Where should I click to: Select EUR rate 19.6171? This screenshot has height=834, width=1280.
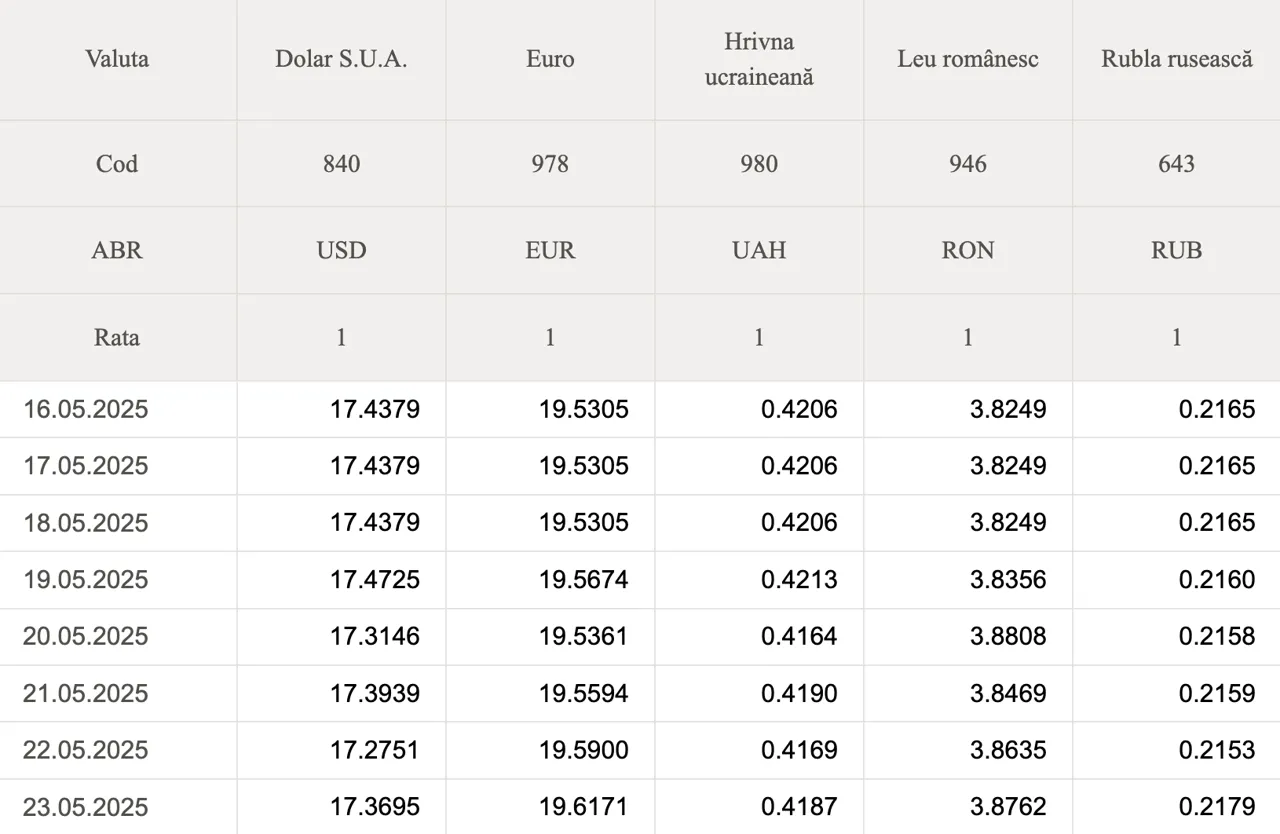coord(584,807)
